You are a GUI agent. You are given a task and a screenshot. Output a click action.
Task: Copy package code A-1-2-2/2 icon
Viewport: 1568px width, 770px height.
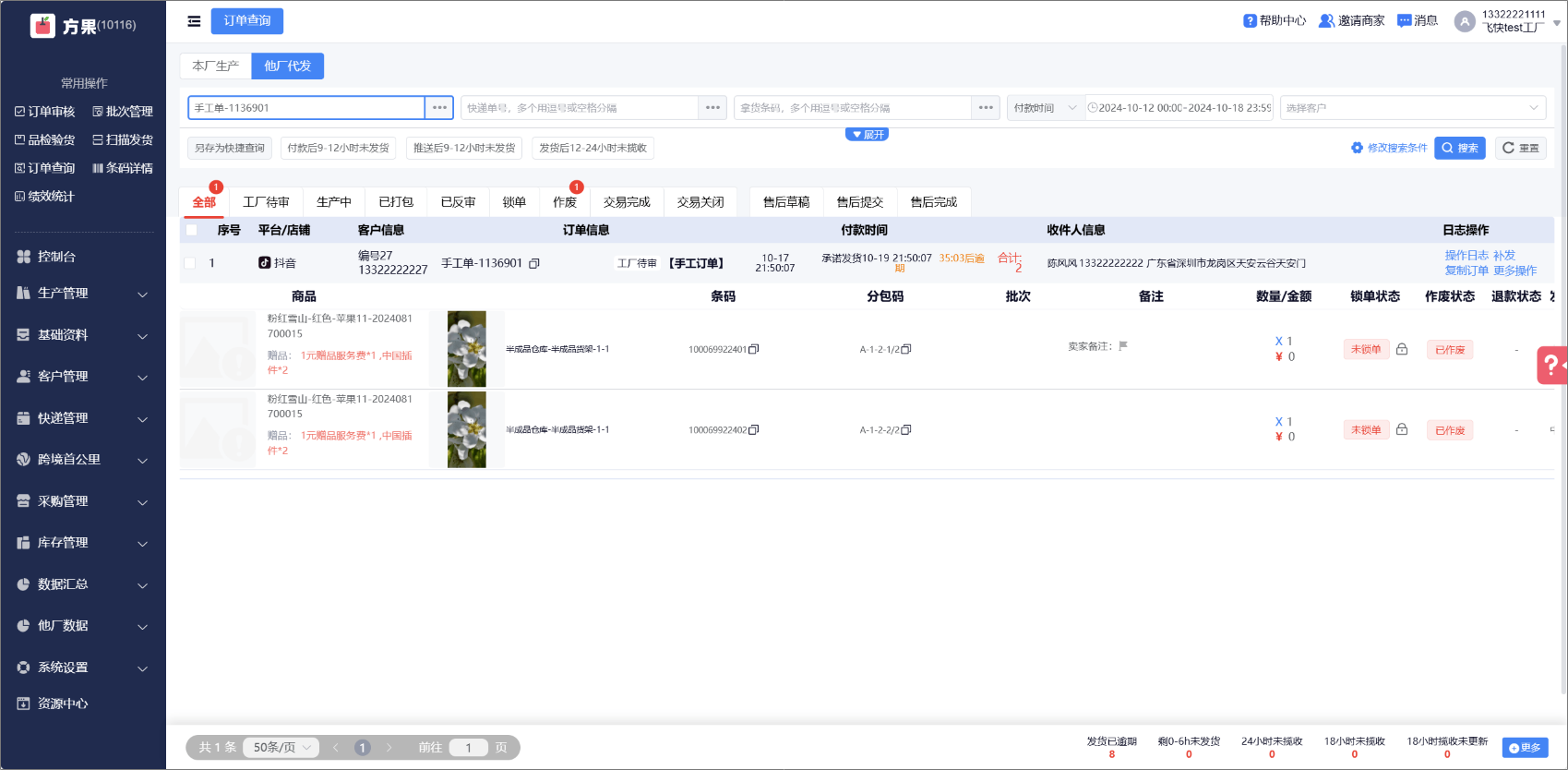(906, 429)
